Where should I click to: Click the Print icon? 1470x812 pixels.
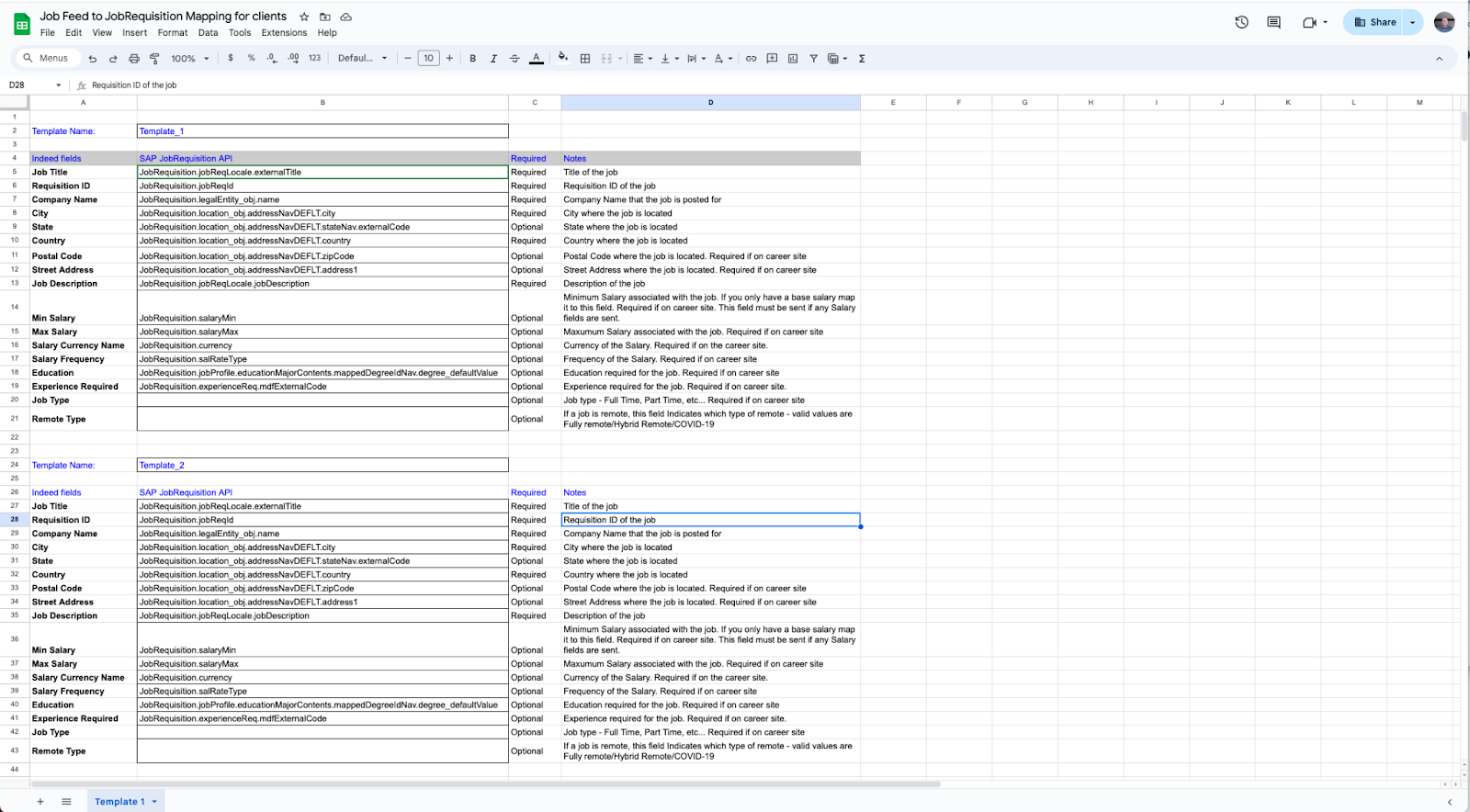click(x=134, y=59)
